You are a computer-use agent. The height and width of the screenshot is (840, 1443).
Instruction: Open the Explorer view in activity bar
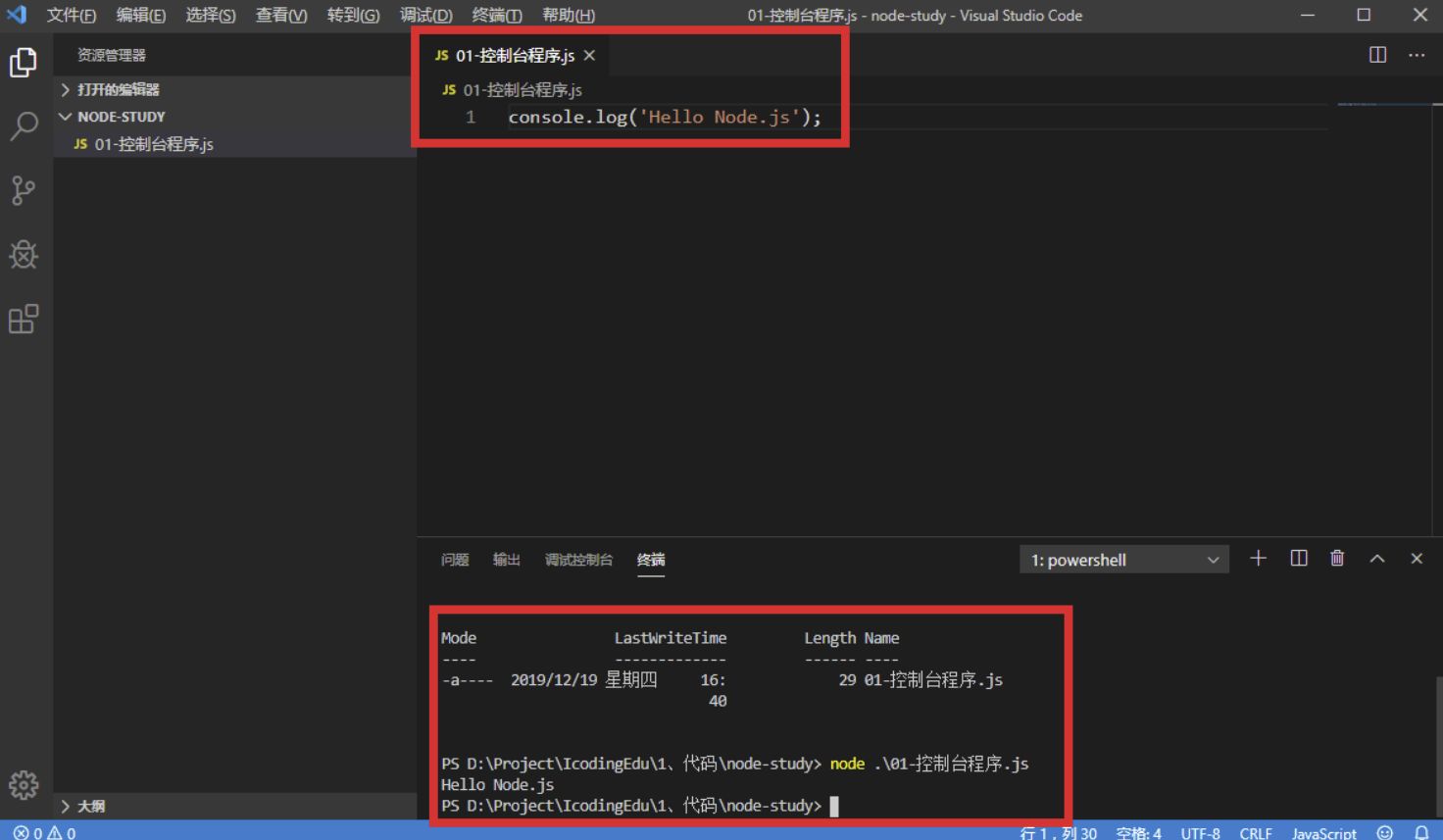(x=24, y=63)
